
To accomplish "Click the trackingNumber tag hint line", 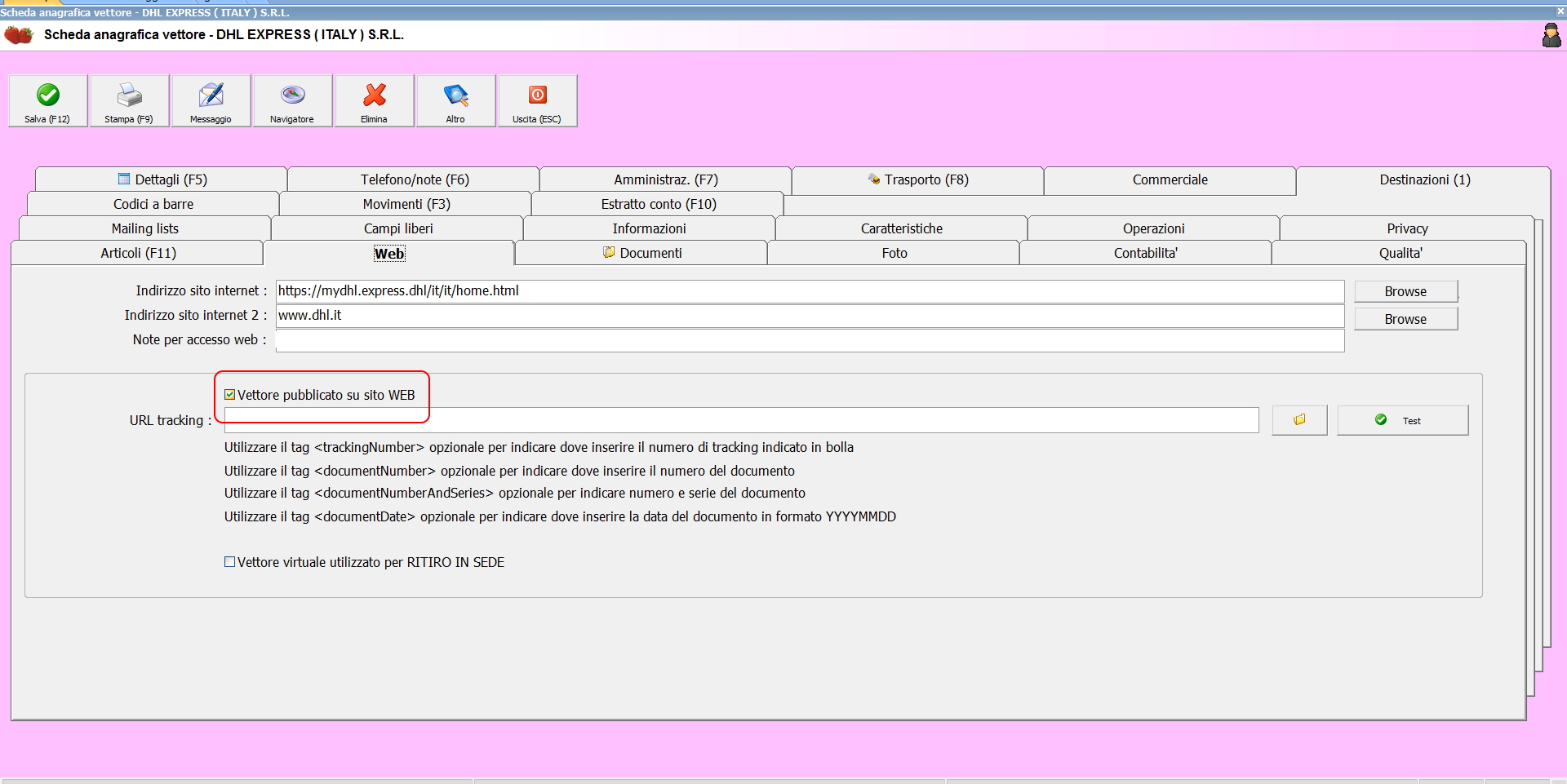I will point(539,447).
